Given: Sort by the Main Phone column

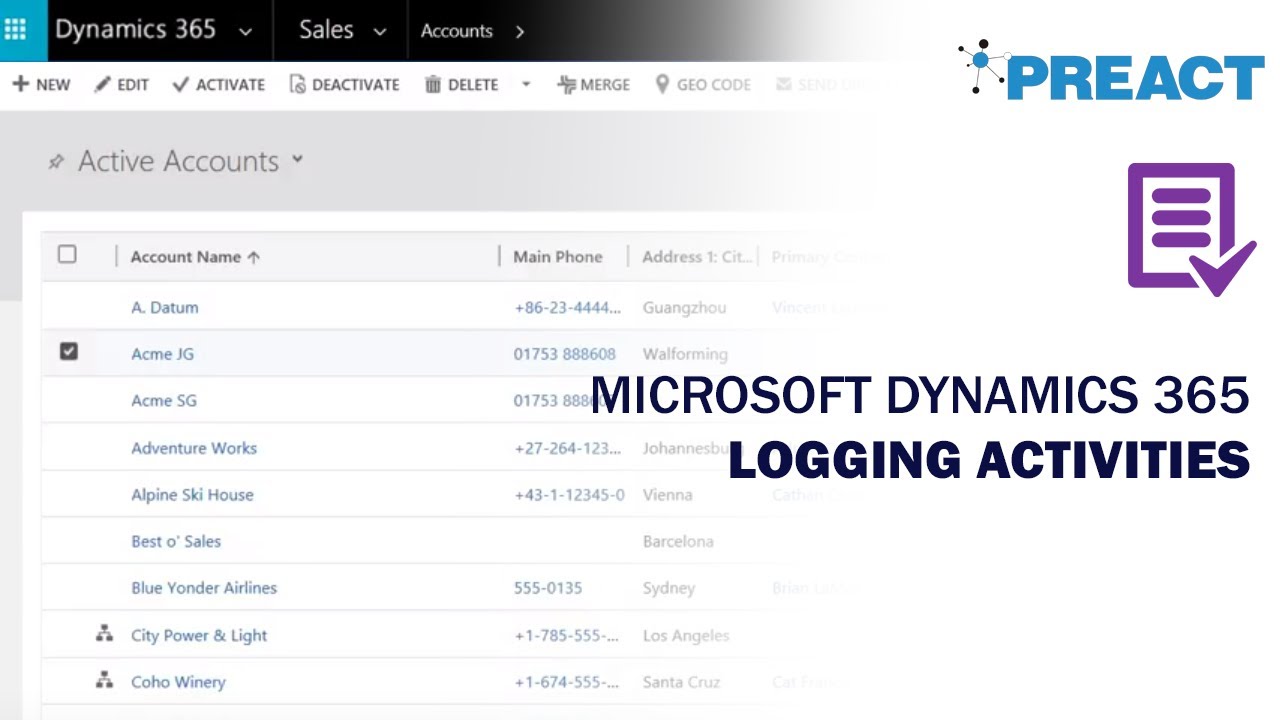Looking at the screenshot, I should [558, 257].
